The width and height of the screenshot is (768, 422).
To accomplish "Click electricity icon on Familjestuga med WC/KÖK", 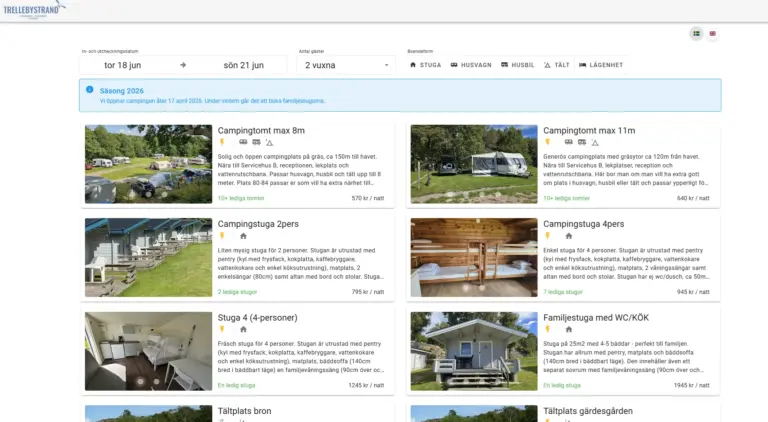I will tap(548, 329).
